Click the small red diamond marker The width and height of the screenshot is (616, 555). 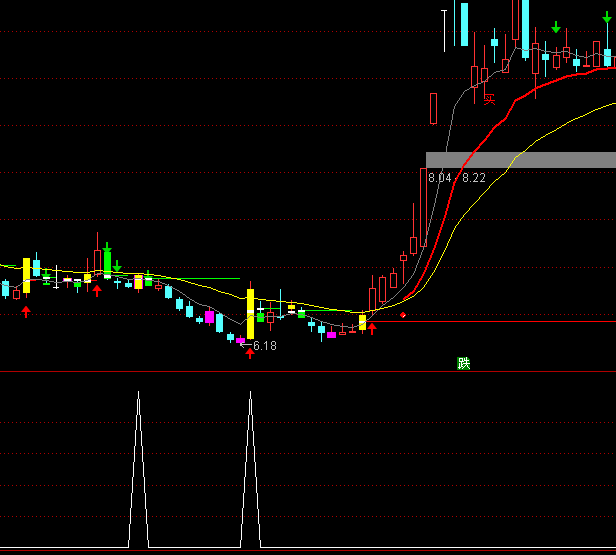click(403, 316)
